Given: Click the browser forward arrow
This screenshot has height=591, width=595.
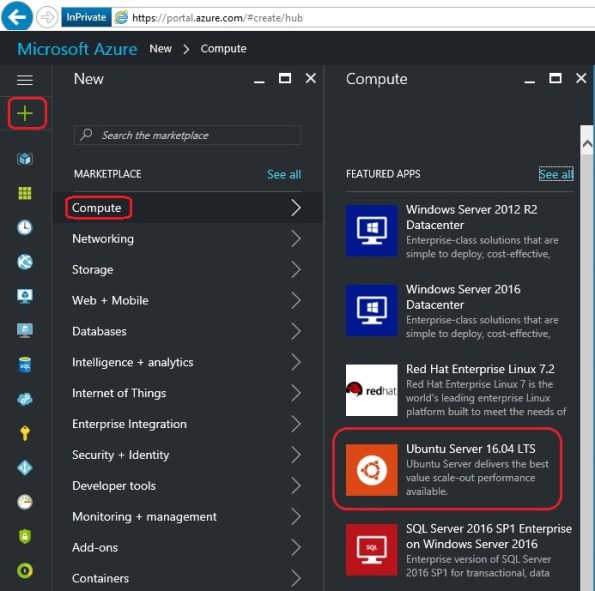Looking at the screenshot, I should [47, 17].
